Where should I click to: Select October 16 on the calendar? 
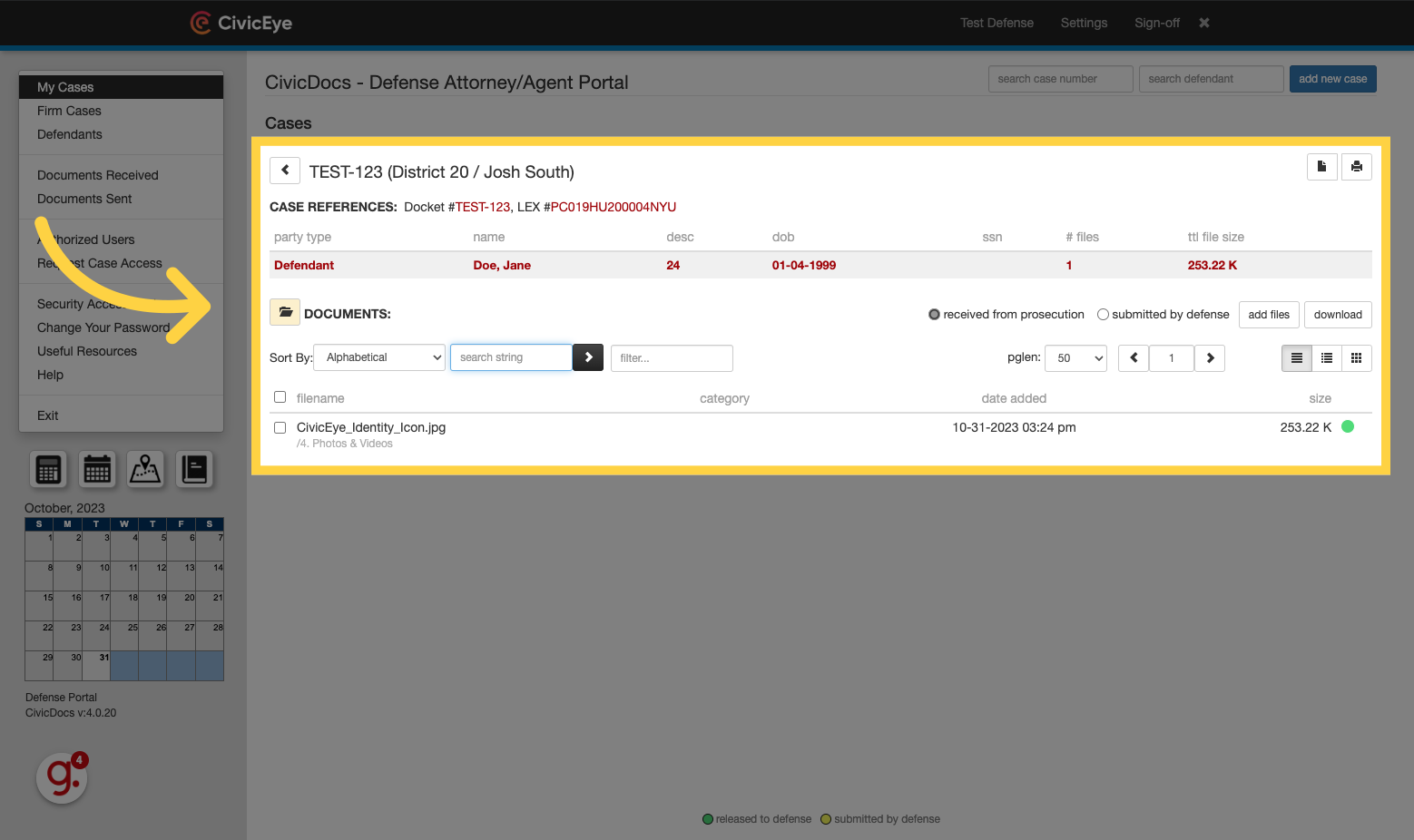point(68,606)
